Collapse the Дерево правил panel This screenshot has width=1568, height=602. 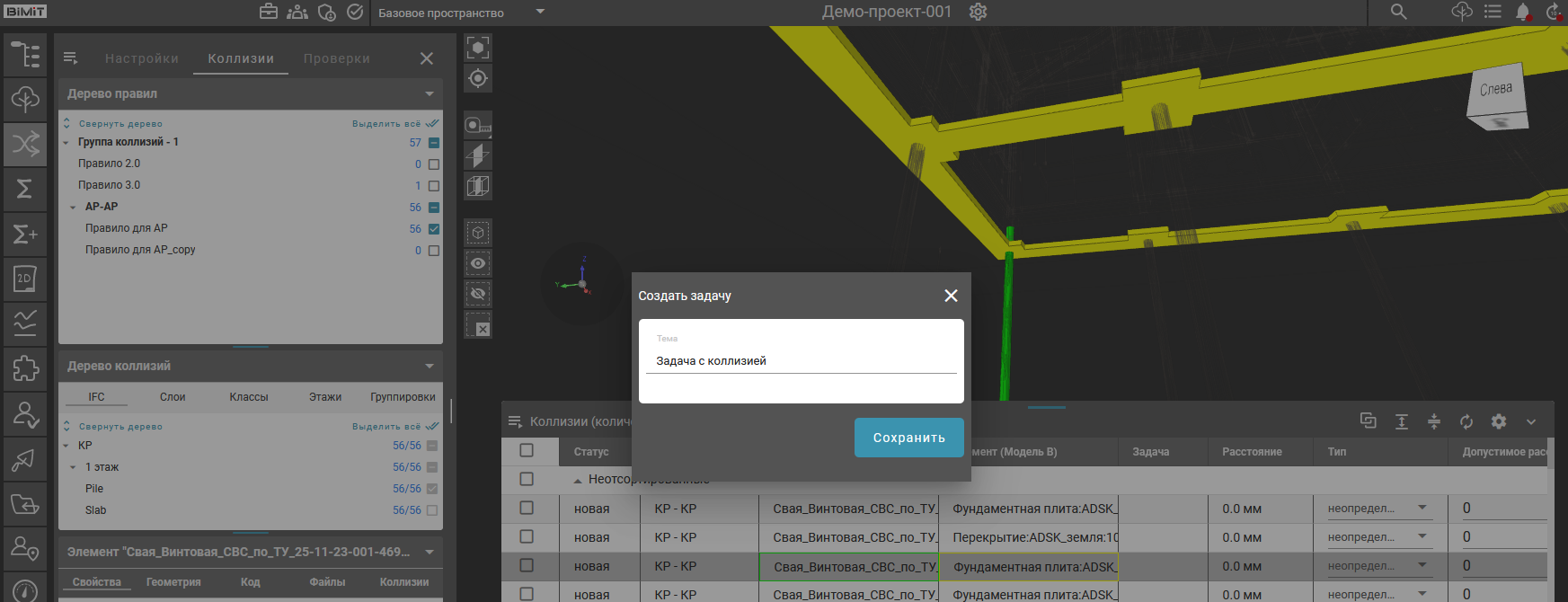pyautogui.click(x=429, y=93)
